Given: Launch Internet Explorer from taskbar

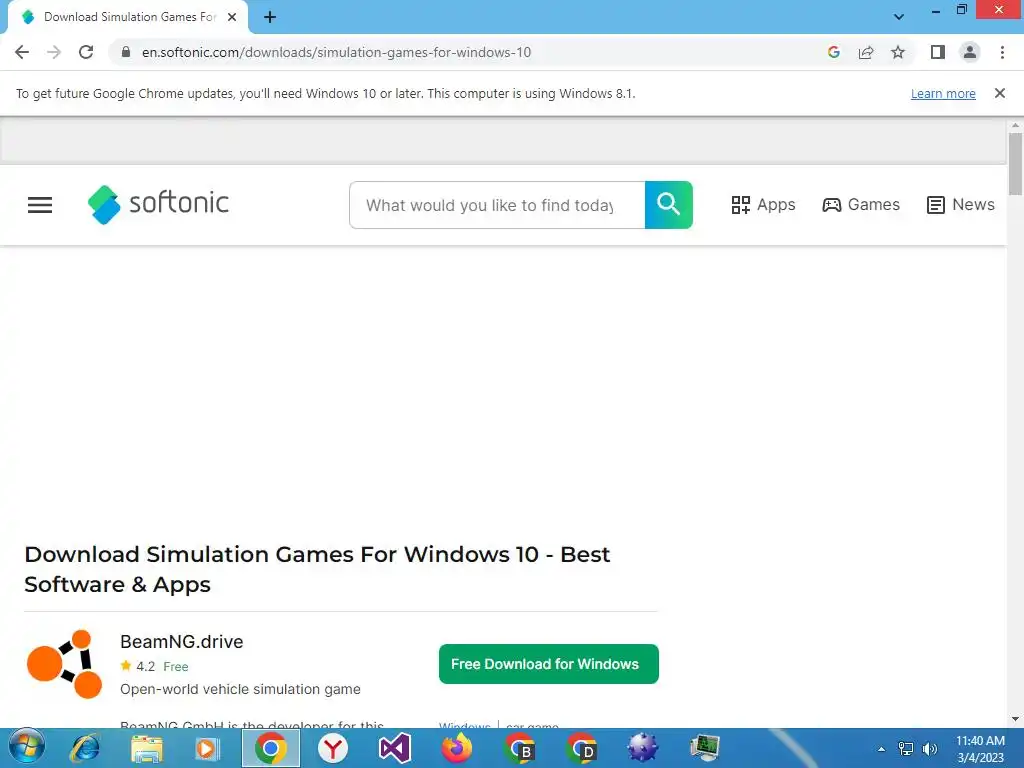Looking at the screenshot, I should pyautogui.click(x=85, y=748).
